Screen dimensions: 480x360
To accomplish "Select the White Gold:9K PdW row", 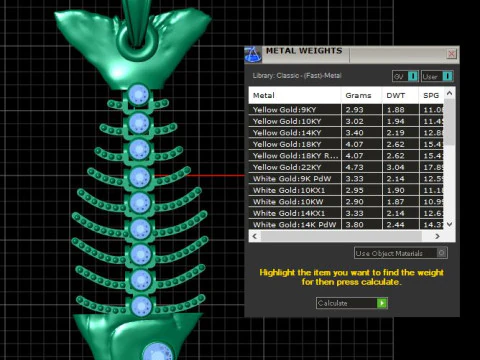I will coord(347,179).
